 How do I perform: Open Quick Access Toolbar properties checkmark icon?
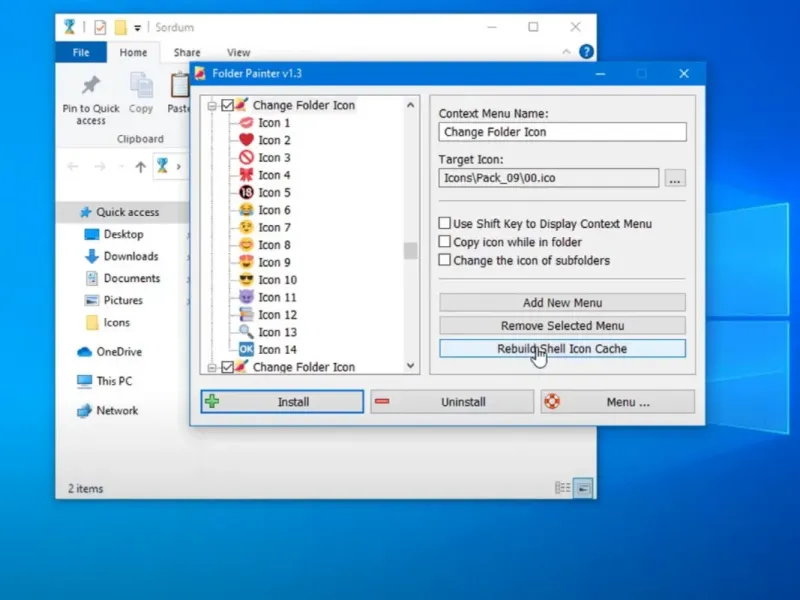tap(100, 27)
